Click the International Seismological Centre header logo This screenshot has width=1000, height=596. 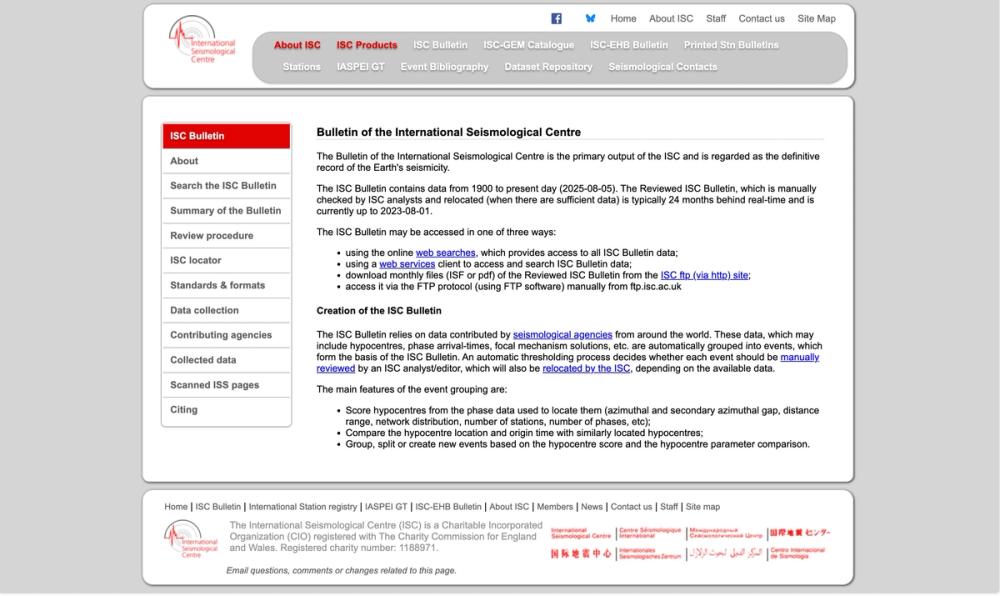pyautogui.click(x=202, y=40)
